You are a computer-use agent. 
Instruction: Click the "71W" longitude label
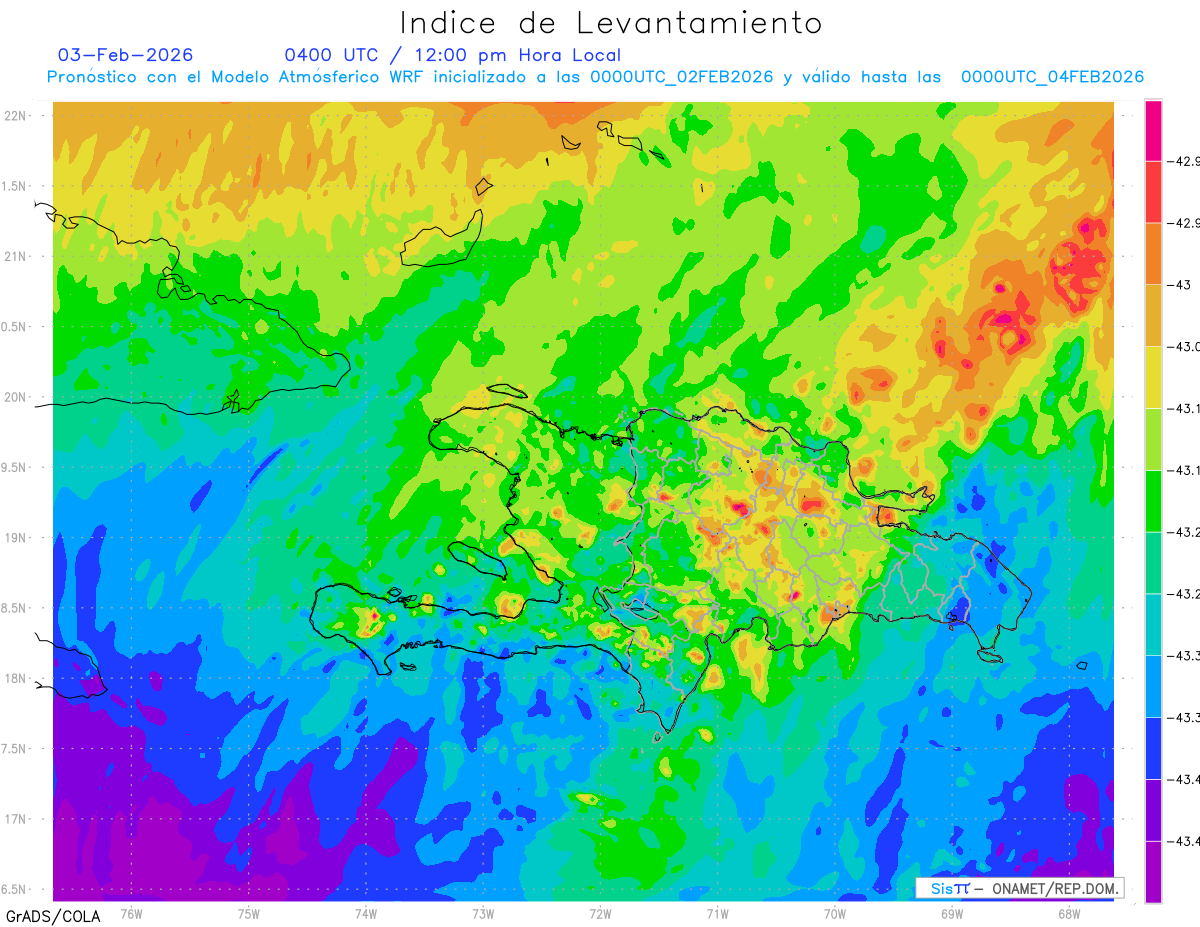pyautogui.click(x=717, y=913)
